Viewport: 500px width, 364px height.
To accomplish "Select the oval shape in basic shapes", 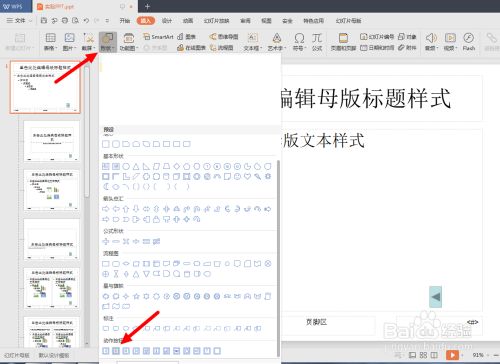I will 126,166.
